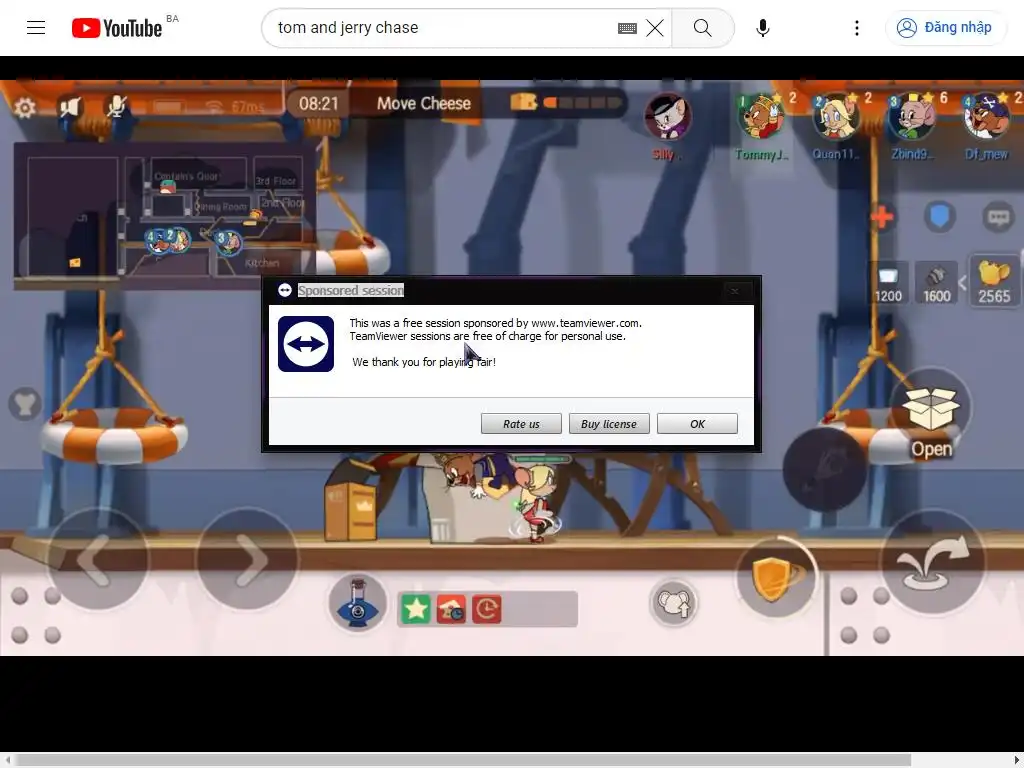Open the YouTube hamburger guide menu
1024x768 pixels.
point(36,27)
